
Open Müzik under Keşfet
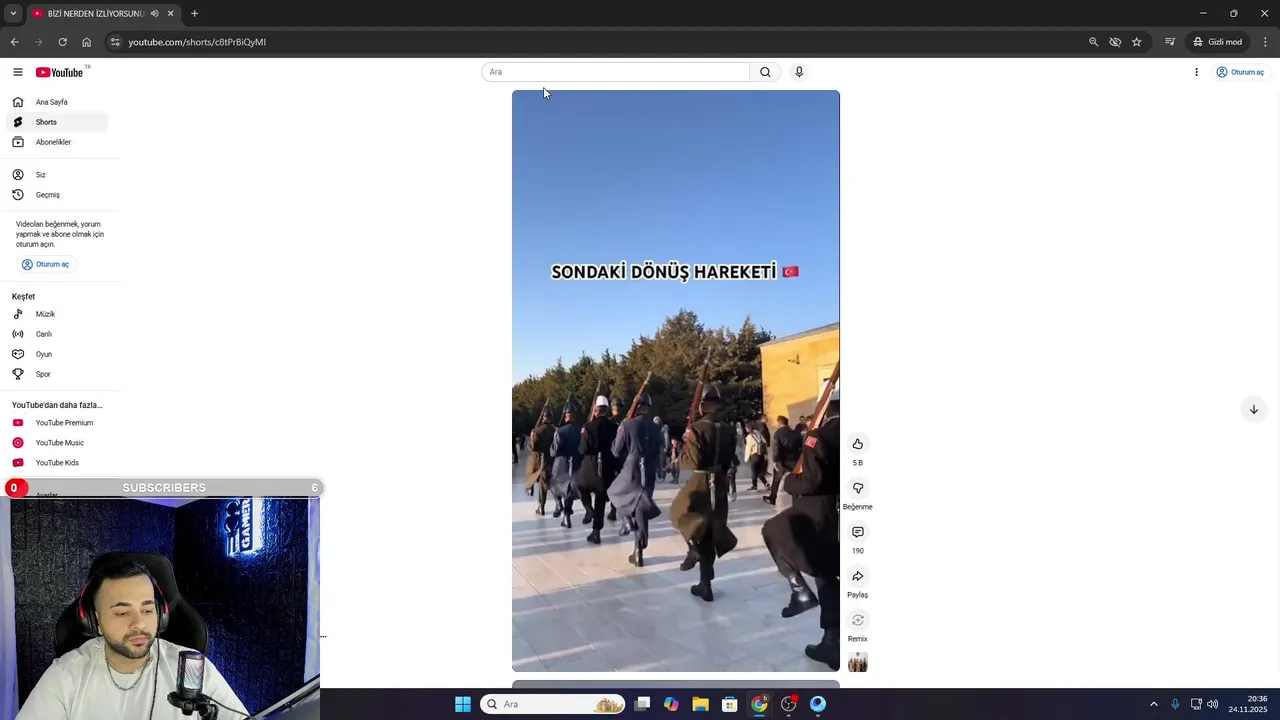57,314
